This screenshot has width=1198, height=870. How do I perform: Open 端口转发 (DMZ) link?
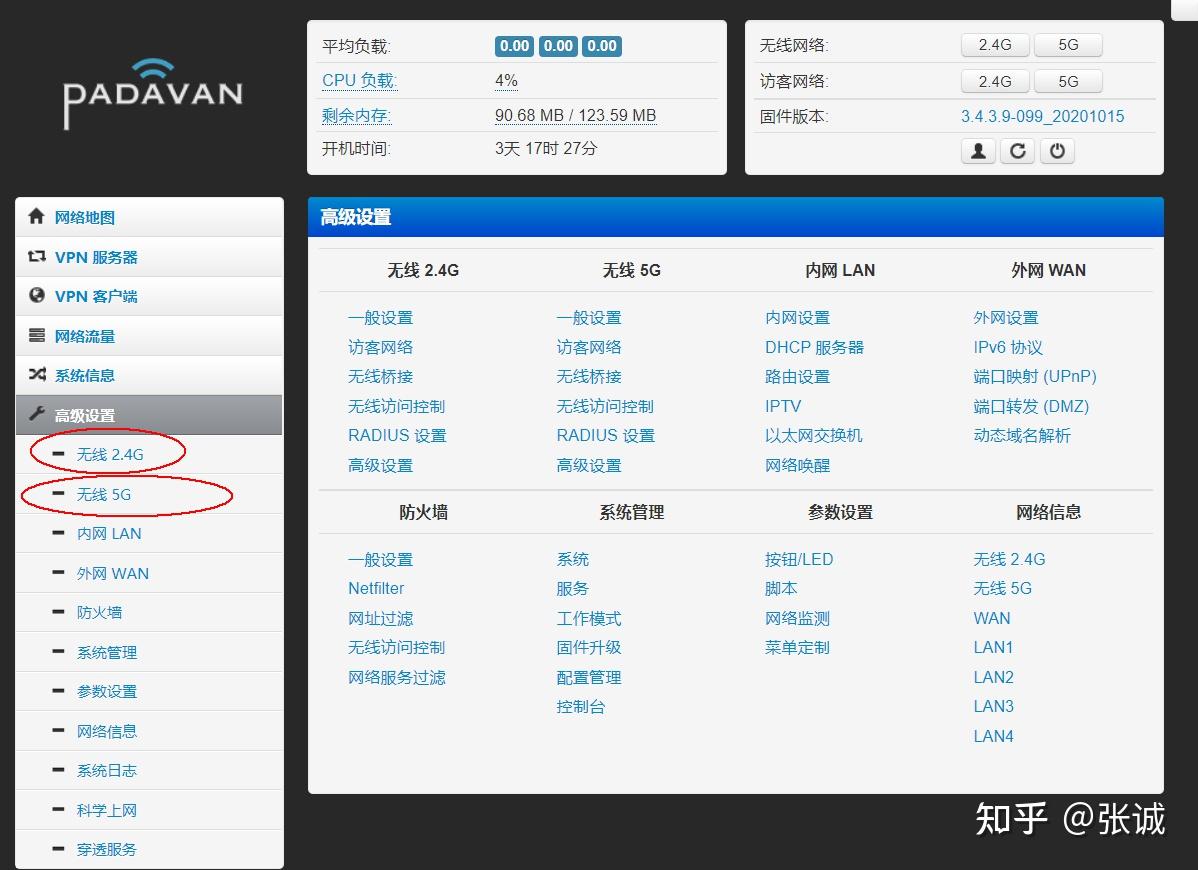click(x=1031, y=406)
